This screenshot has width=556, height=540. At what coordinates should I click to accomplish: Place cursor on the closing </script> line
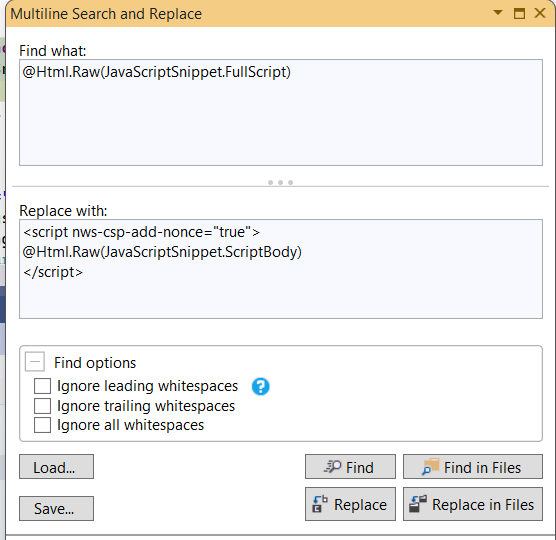point(53,272)
